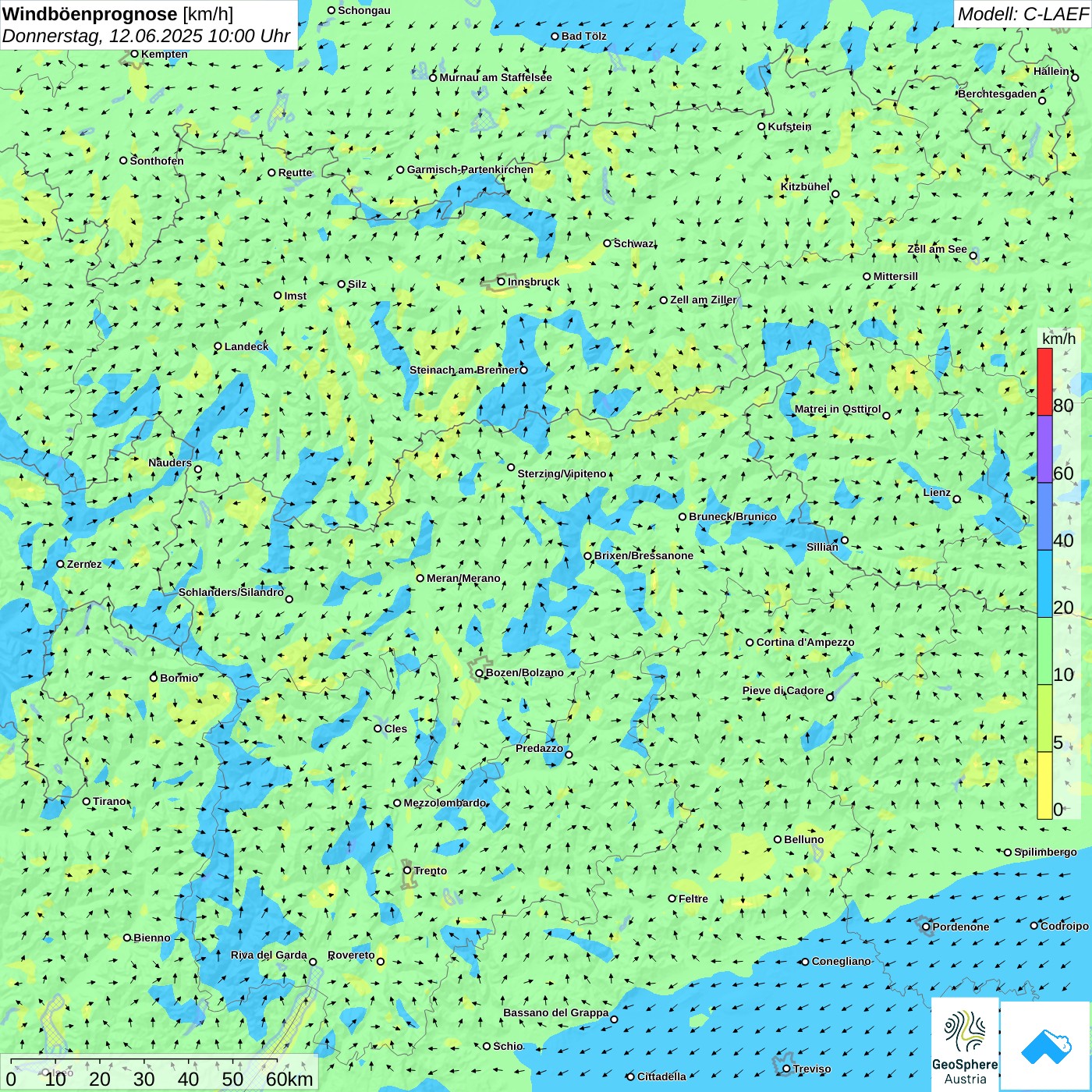
Task: Click the Landeck city marker circle
Action: 218,346
